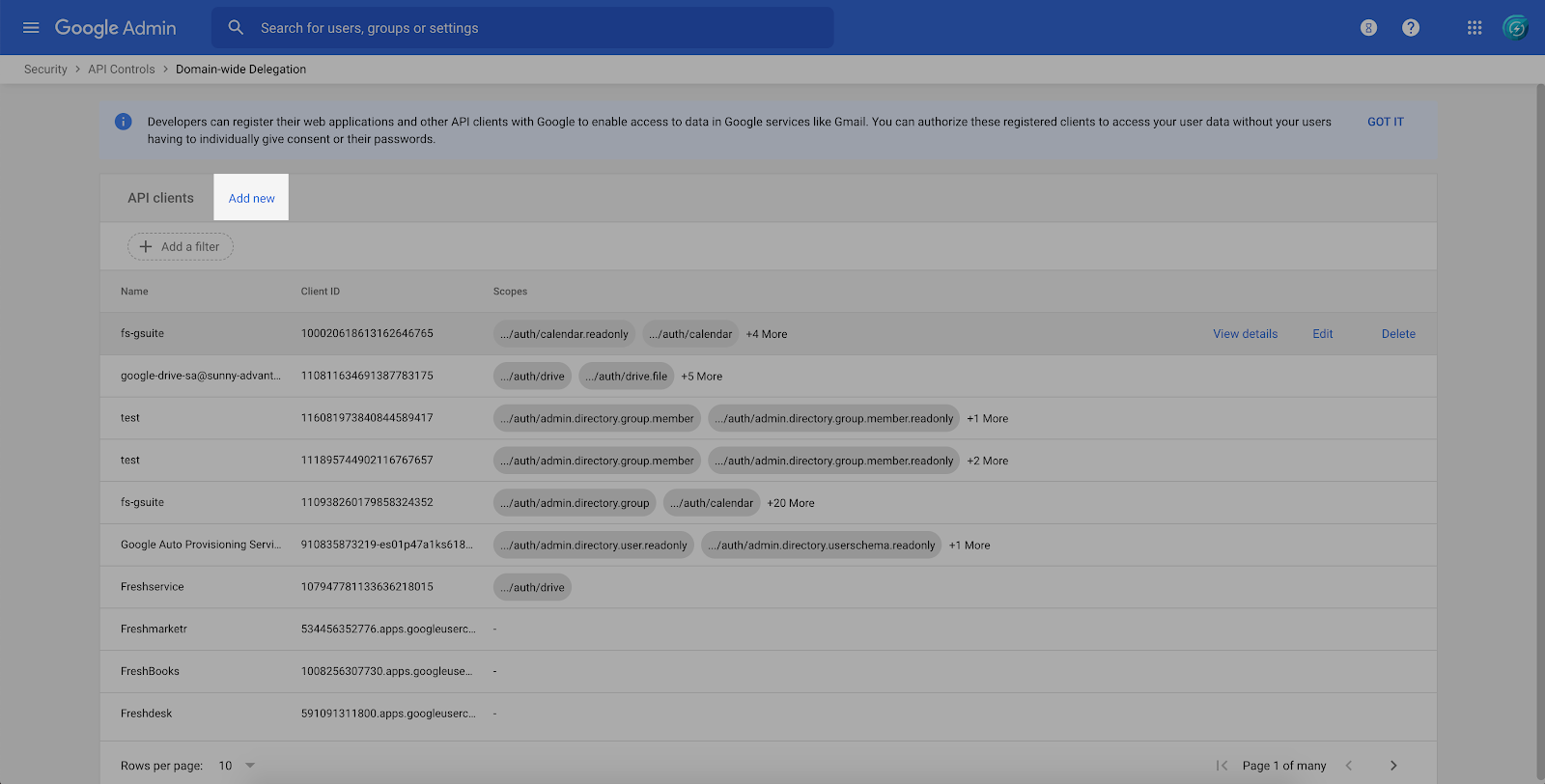Dismiss banner with GOT IT
The width and height of the screenshot is (1545, 784).
click(1386, 122)
